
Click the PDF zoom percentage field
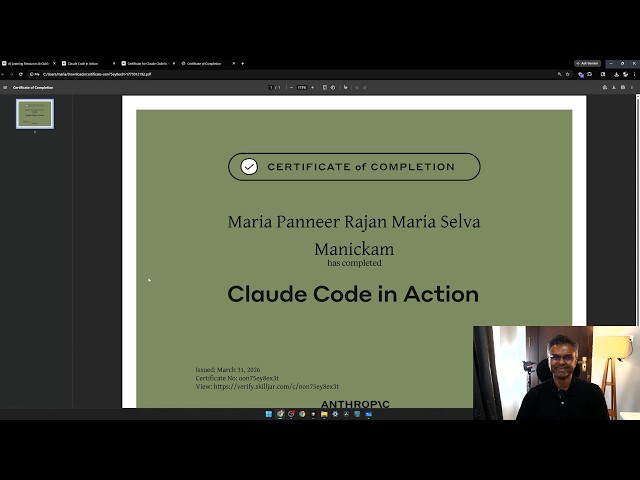click(x=302, y=87)
